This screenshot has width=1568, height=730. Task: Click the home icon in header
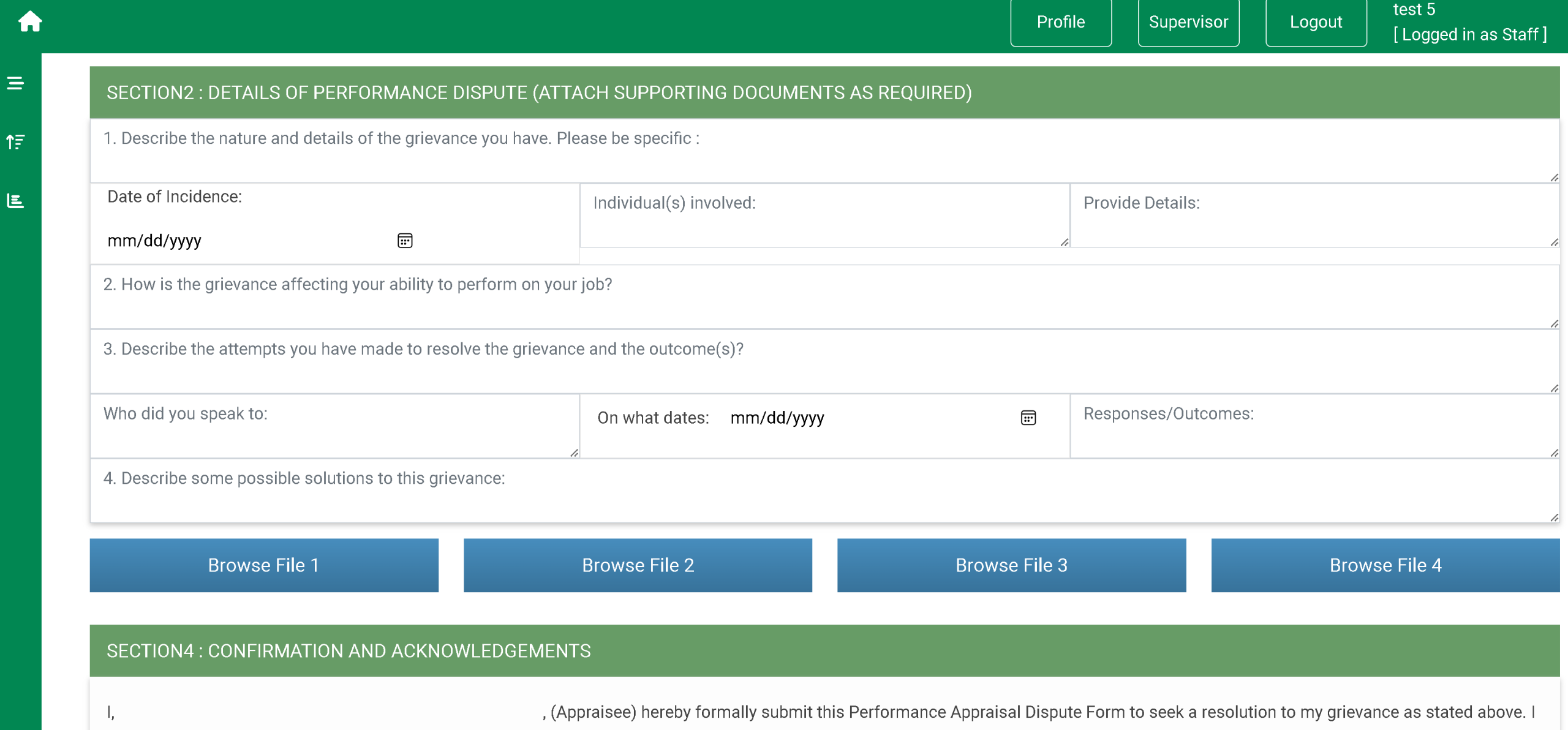(30, 22)
